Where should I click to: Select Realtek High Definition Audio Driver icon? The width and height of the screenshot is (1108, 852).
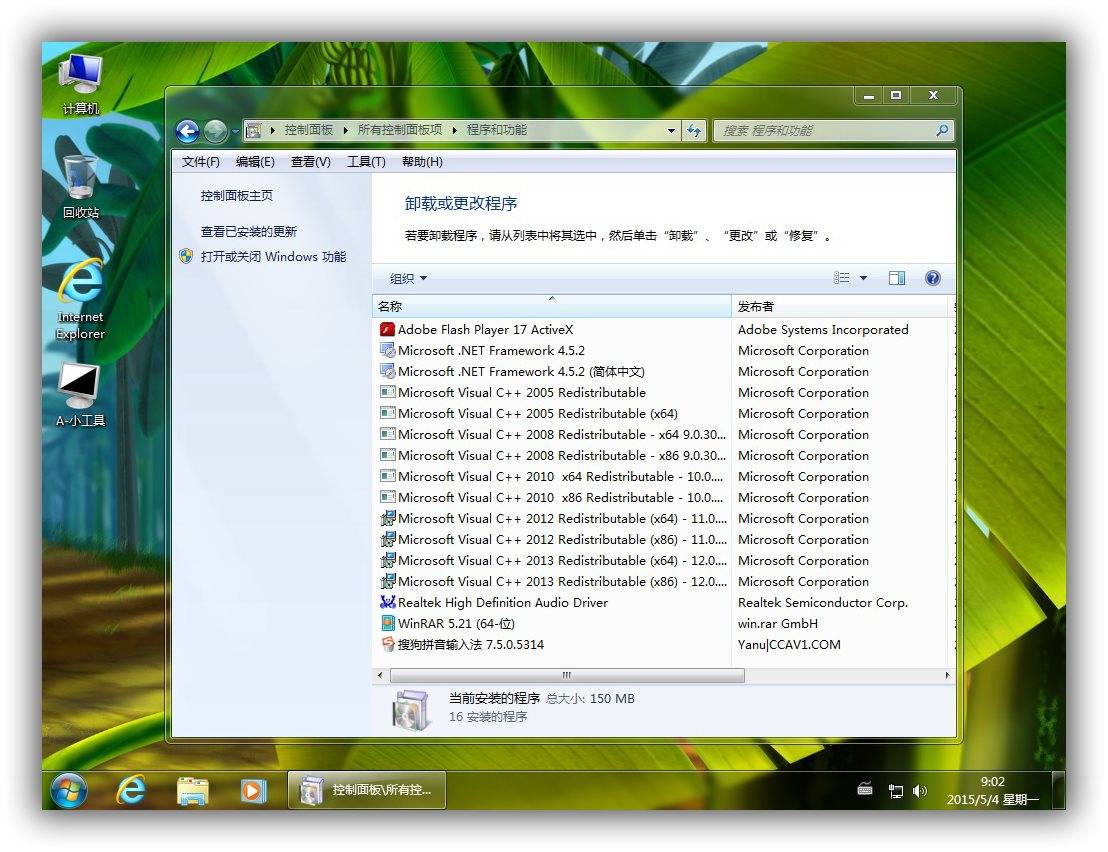tap(387, 603)
